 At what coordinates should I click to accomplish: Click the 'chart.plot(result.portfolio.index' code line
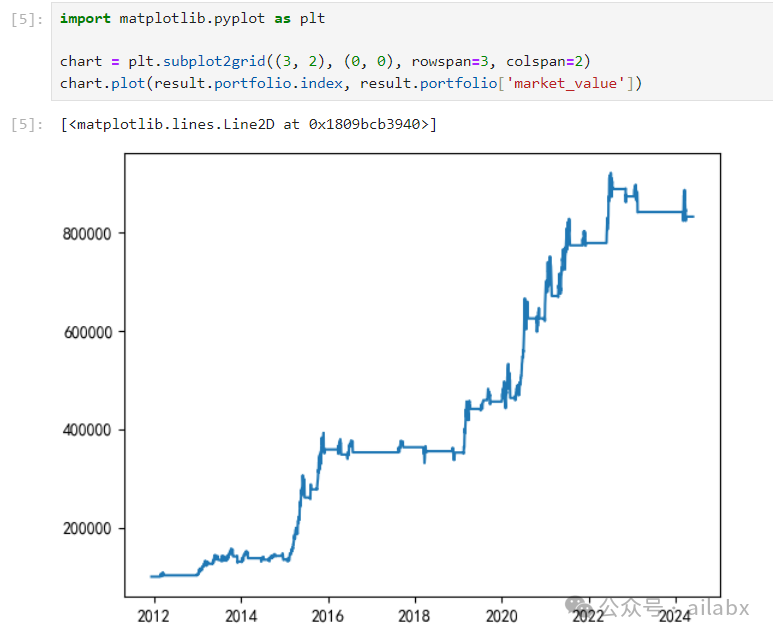click(x=351, y=83)
